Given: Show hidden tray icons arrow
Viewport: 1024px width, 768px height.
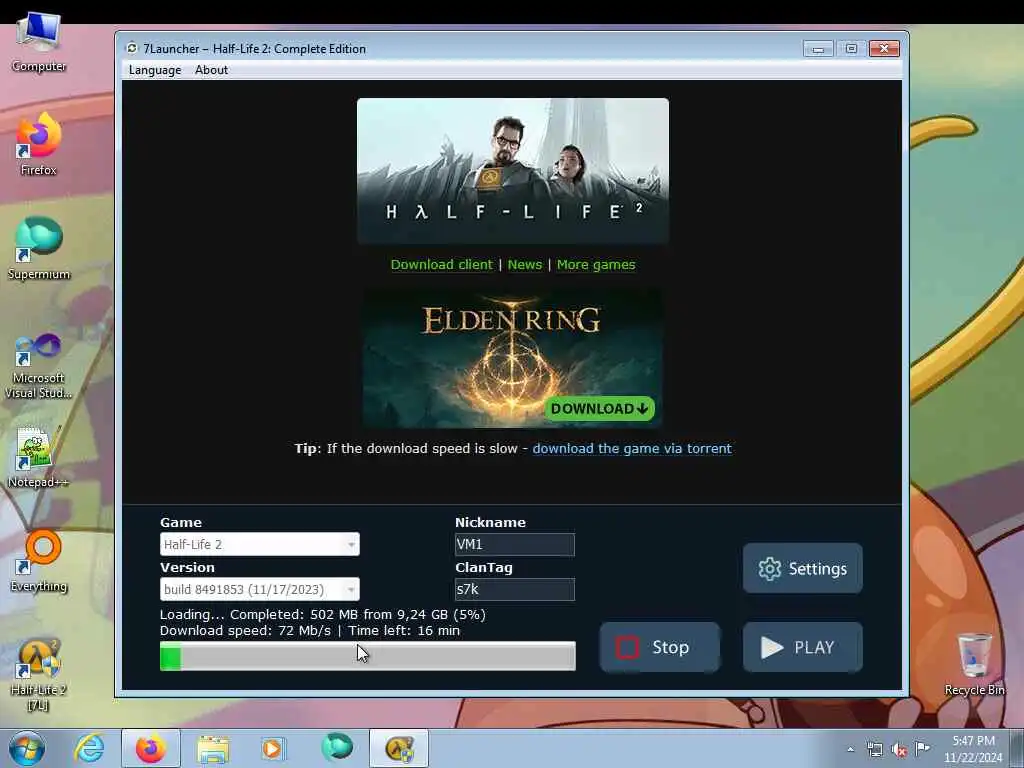Looking at the screenshot, I should click(850, 749).
